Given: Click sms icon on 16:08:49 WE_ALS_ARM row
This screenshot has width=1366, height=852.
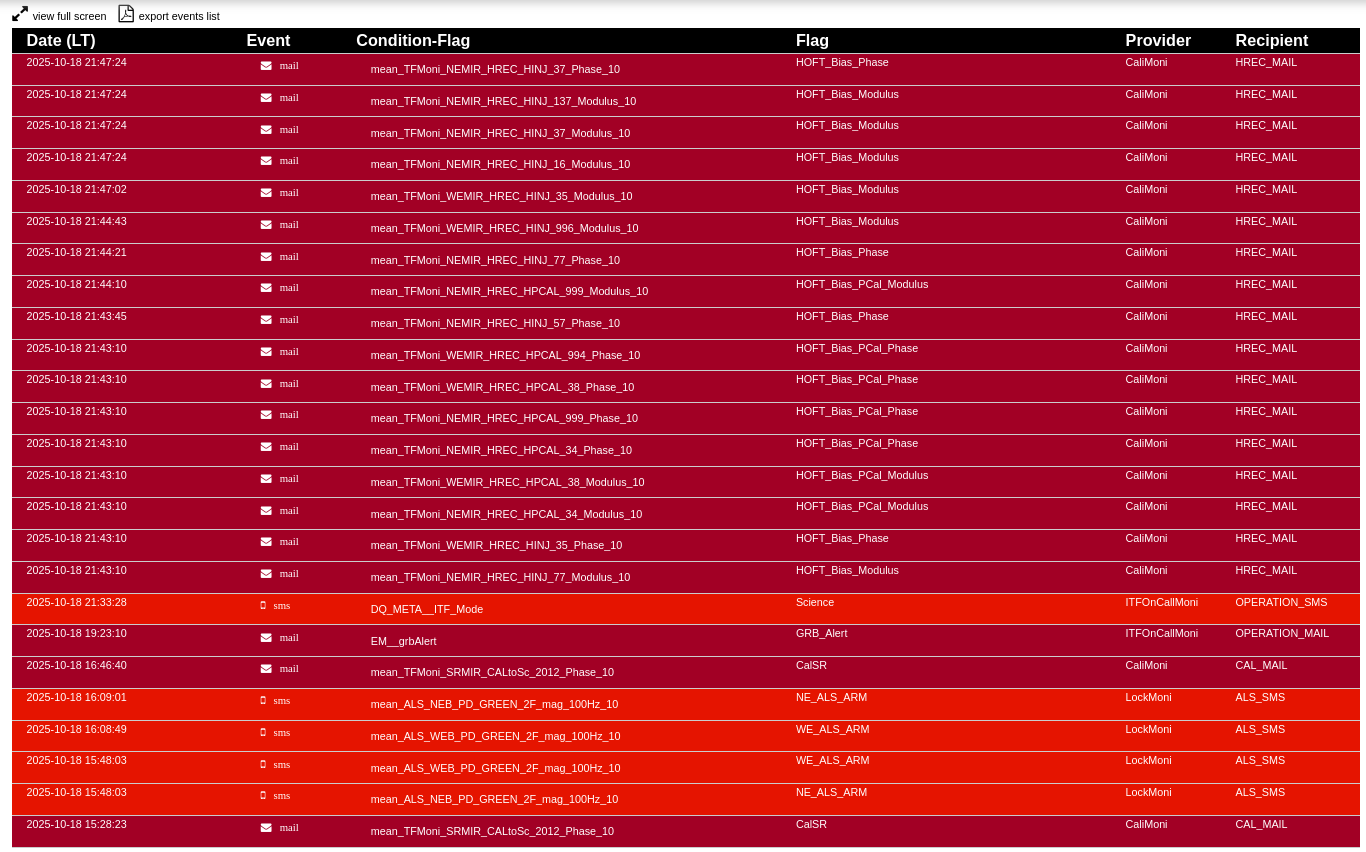Looking at the screenshot, I should point(263,732).
